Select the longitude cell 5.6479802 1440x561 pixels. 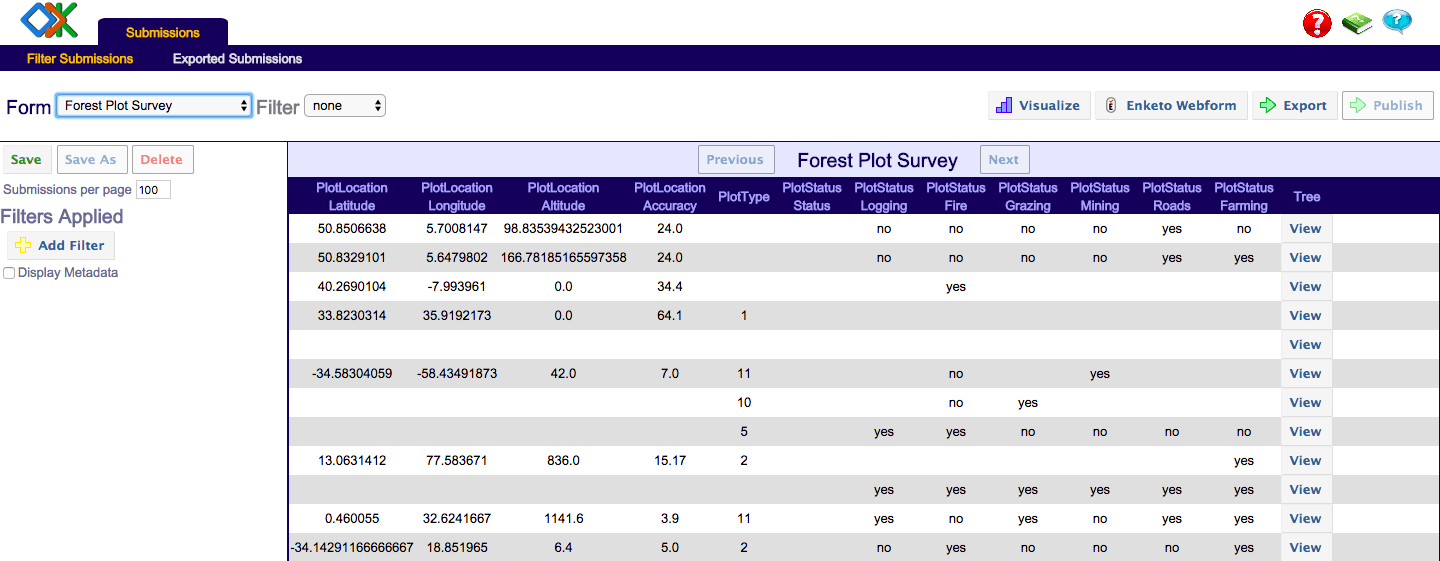coord(457,258)
